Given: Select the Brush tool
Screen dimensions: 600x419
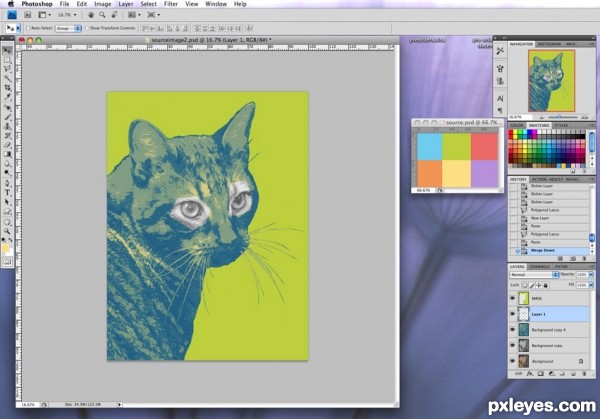Looking at the screenshot, I should [7, 117].
